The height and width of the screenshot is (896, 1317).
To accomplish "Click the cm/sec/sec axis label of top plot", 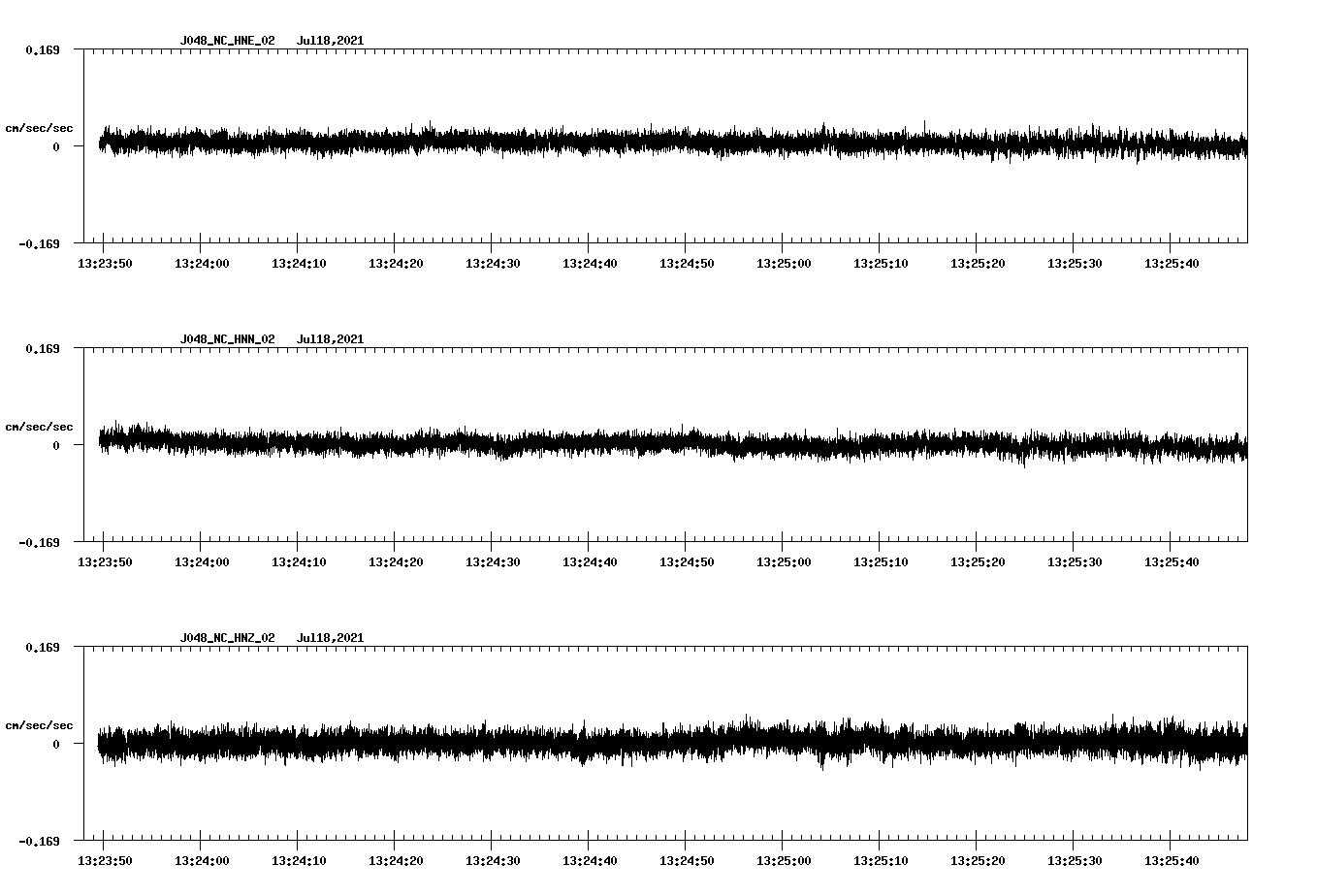I will (40, 128).
